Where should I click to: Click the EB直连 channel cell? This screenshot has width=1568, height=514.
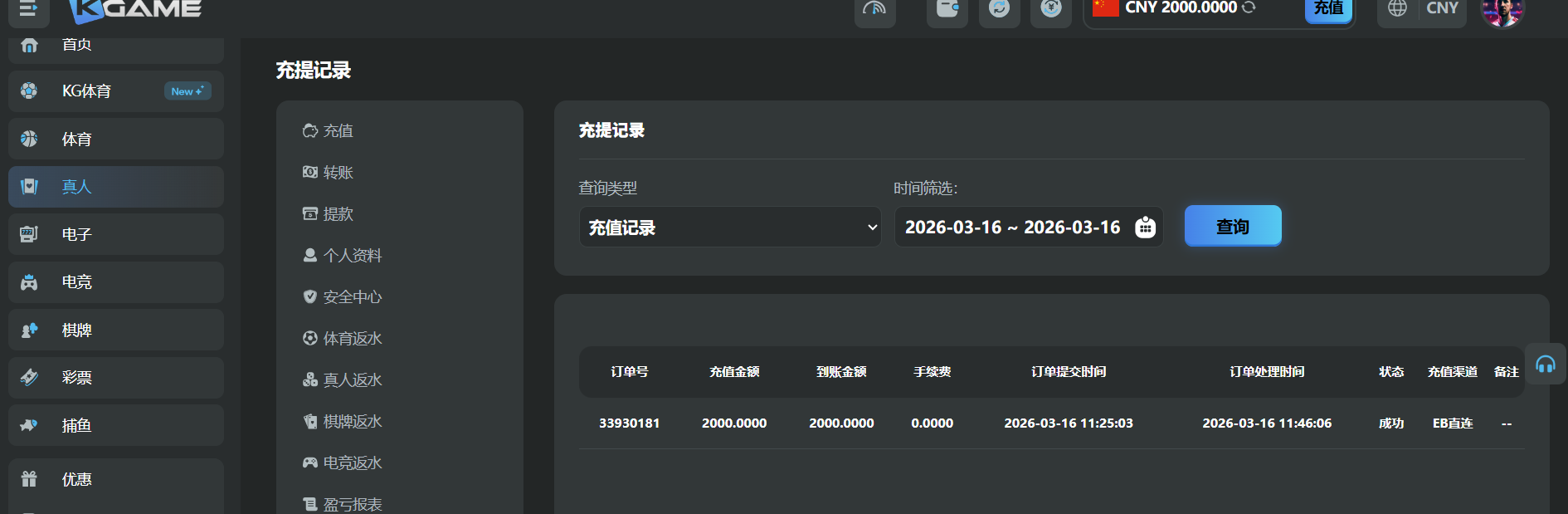click(x=1453, y=423)
